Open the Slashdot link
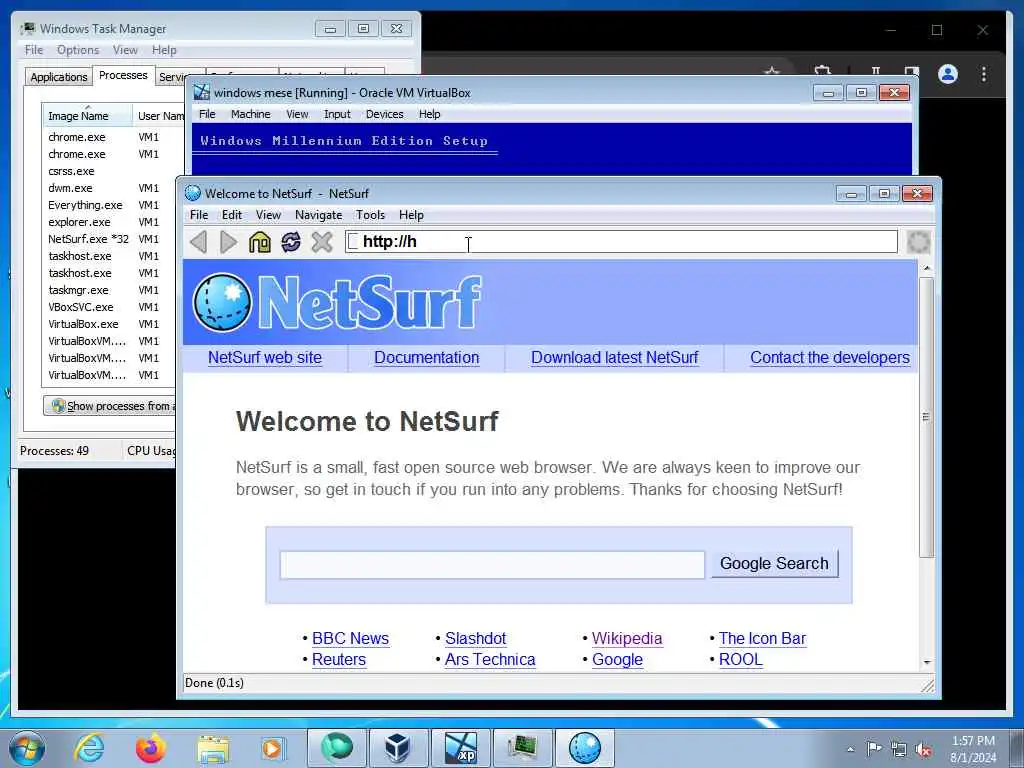Viewport: 1024px width, 768px height. [x=475, y=638]
